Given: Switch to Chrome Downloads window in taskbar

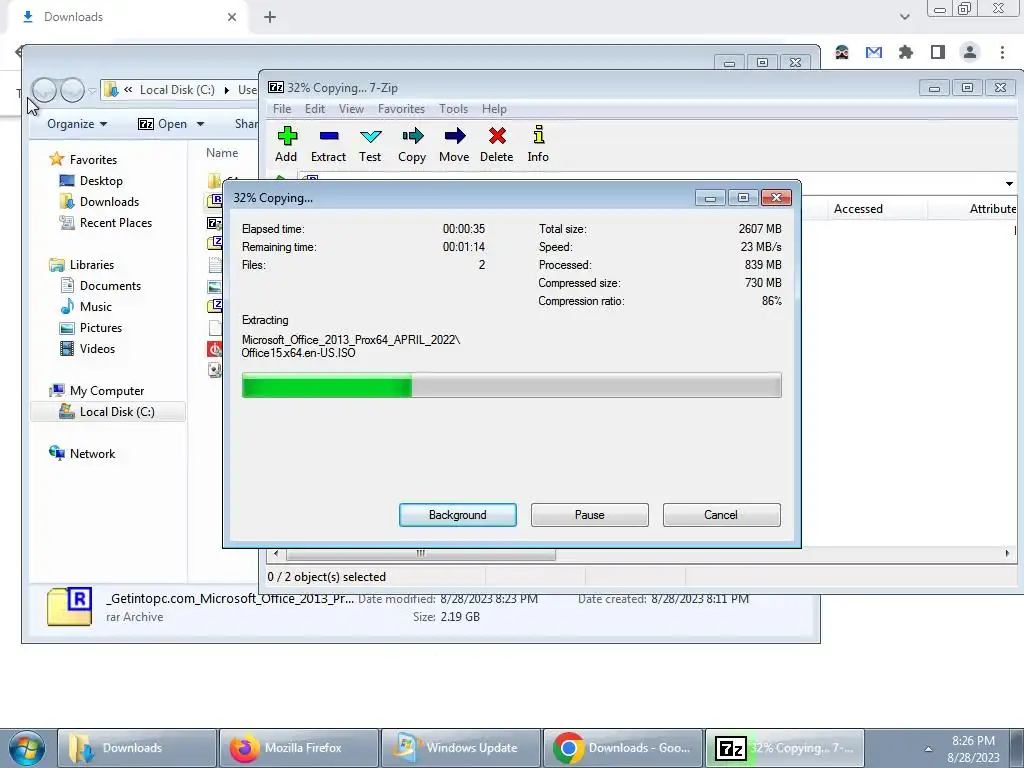Looking at the screenshot, I should coord(623,748).
